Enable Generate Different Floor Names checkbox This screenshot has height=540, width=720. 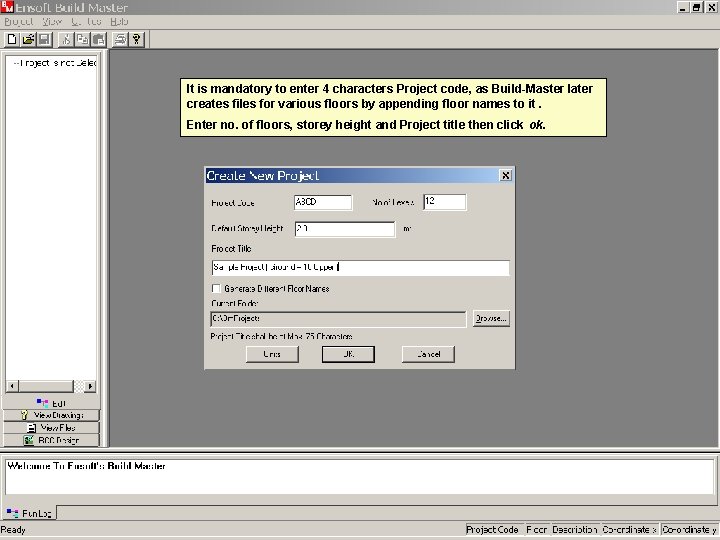tap(216, 288)
